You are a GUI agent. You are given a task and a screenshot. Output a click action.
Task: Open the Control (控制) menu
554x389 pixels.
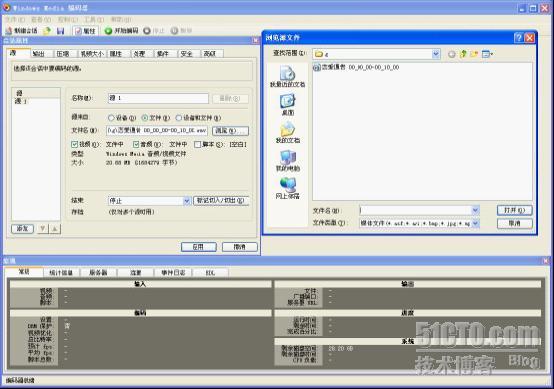tap(67, 19)
